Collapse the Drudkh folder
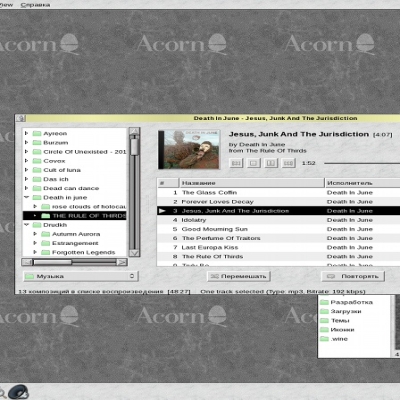Screen dimensions: 400x400 pyautogui.click(x=27, y=225)
